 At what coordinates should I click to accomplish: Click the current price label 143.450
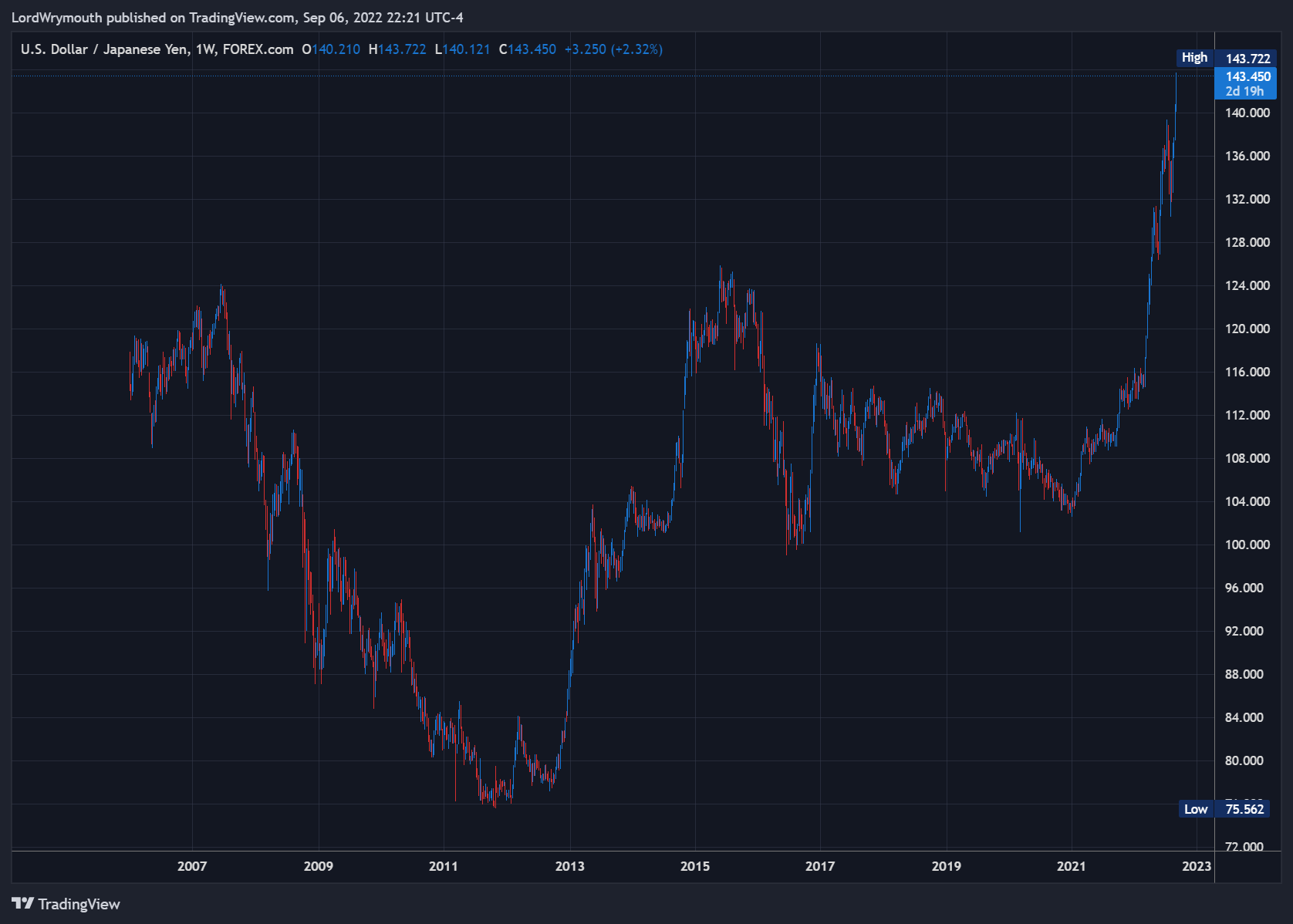click(x=1247, y=76)
